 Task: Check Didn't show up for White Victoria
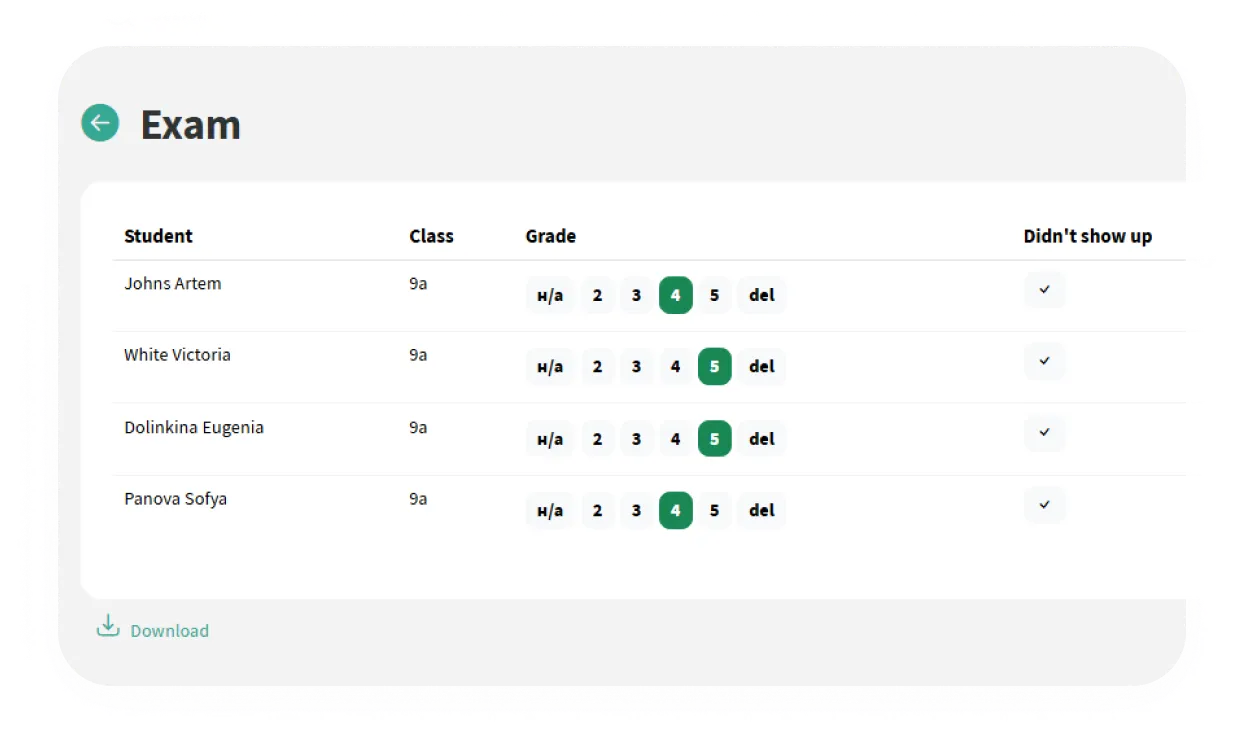coord(1044,361)
